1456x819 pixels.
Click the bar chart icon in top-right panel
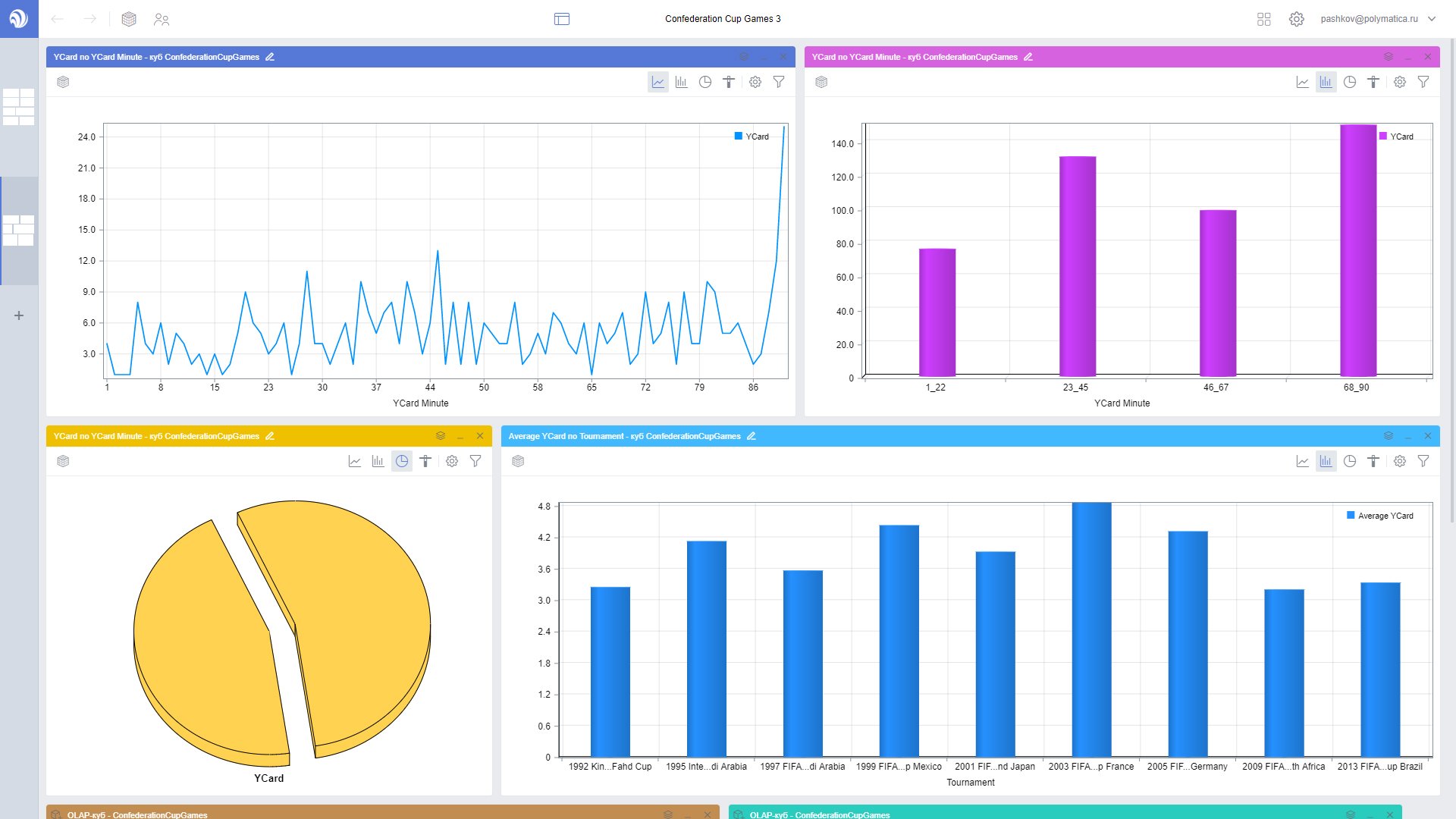pos(1325,82)
